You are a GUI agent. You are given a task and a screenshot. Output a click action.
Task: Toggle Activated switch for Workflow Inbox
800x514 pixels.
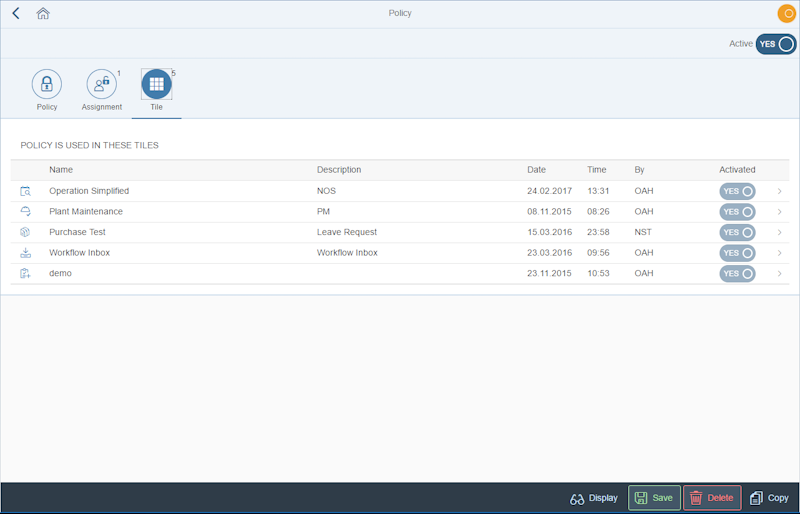[737, 253]
